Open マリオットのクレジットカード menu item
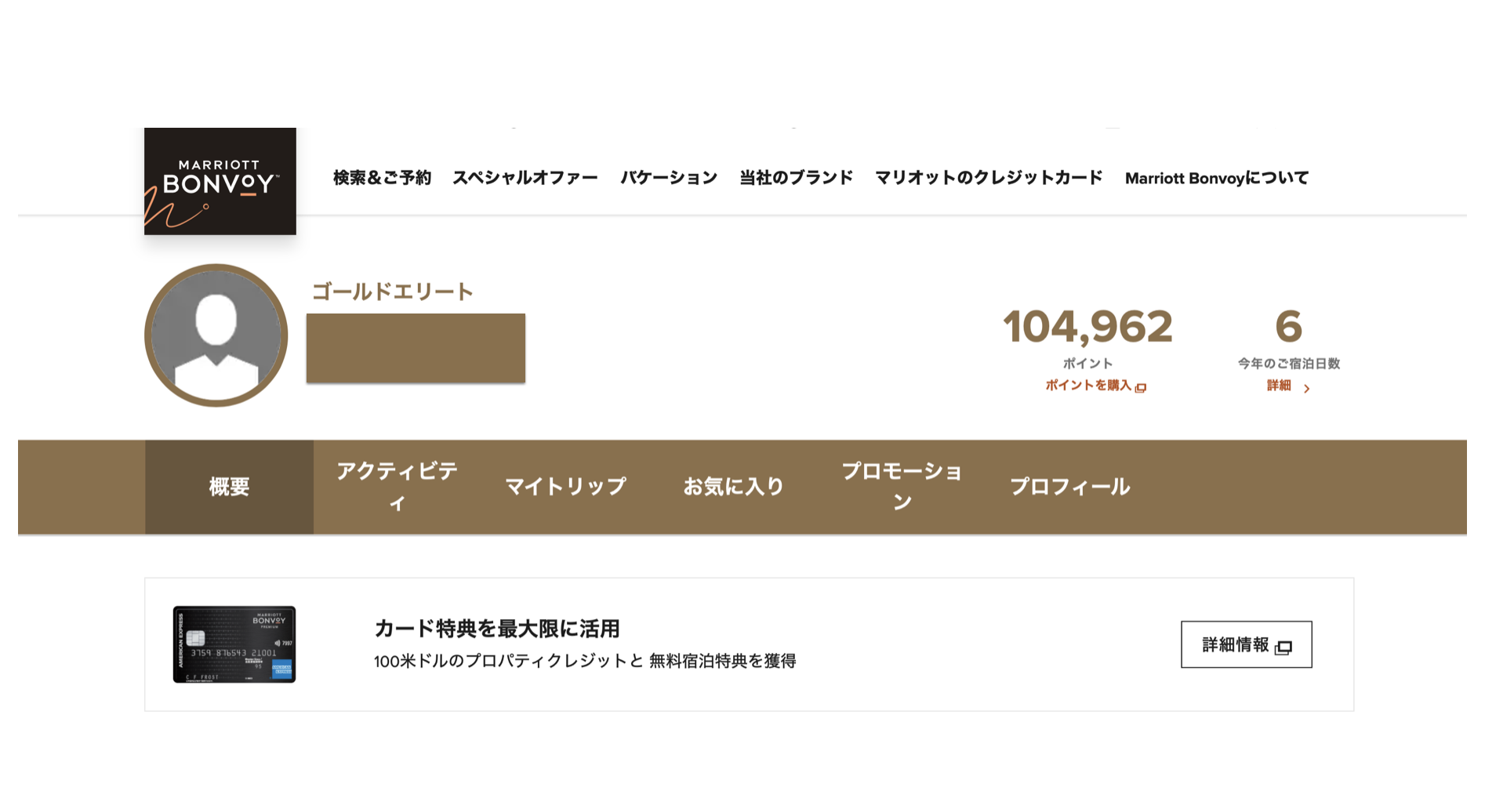This screenshot has width=1485, height=812. pyautogui.click(x=989, y=178)
